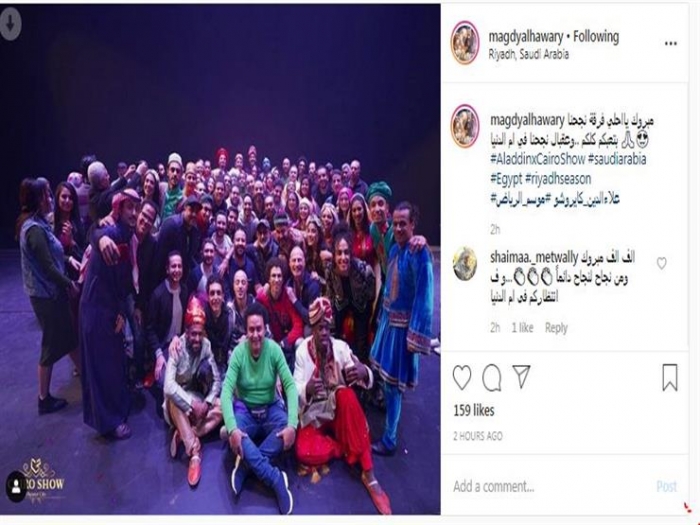This screenshot has width=700, height=525.
Task: Click download arrow icon on photo
Action: tap(10, 23)
